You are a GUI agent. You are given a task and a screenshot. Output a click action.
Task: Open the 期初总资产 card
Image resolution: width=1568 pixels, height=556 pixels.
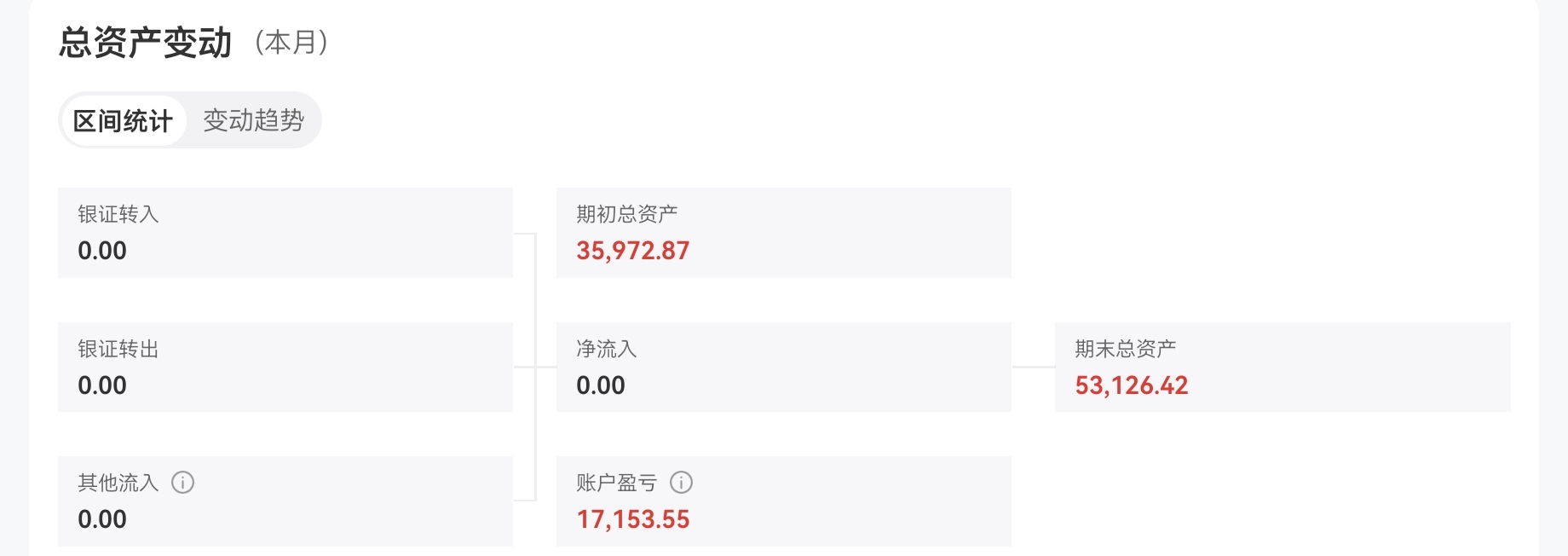[784, 233]
